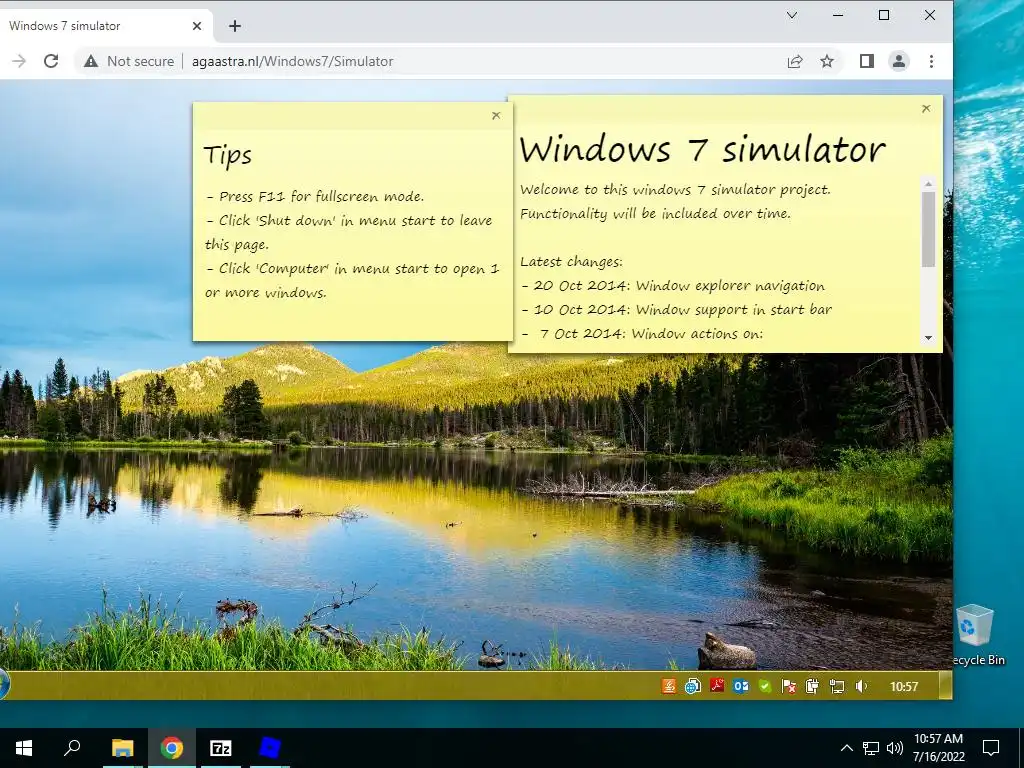The image size is (1024, 768).
Task: Click the 'Press F11 for fullscreen mode' tip
Action: point(315,197)
